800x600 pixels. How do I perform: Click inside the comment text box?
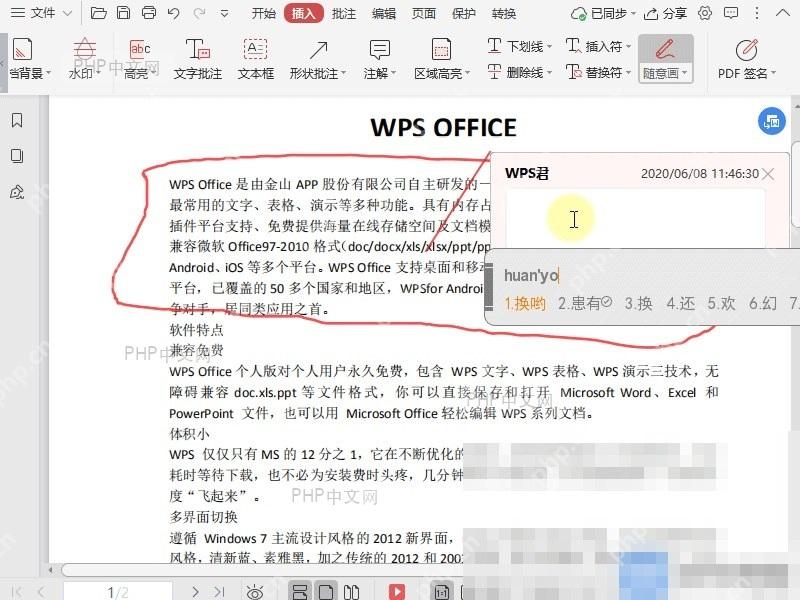click(635, 218)
